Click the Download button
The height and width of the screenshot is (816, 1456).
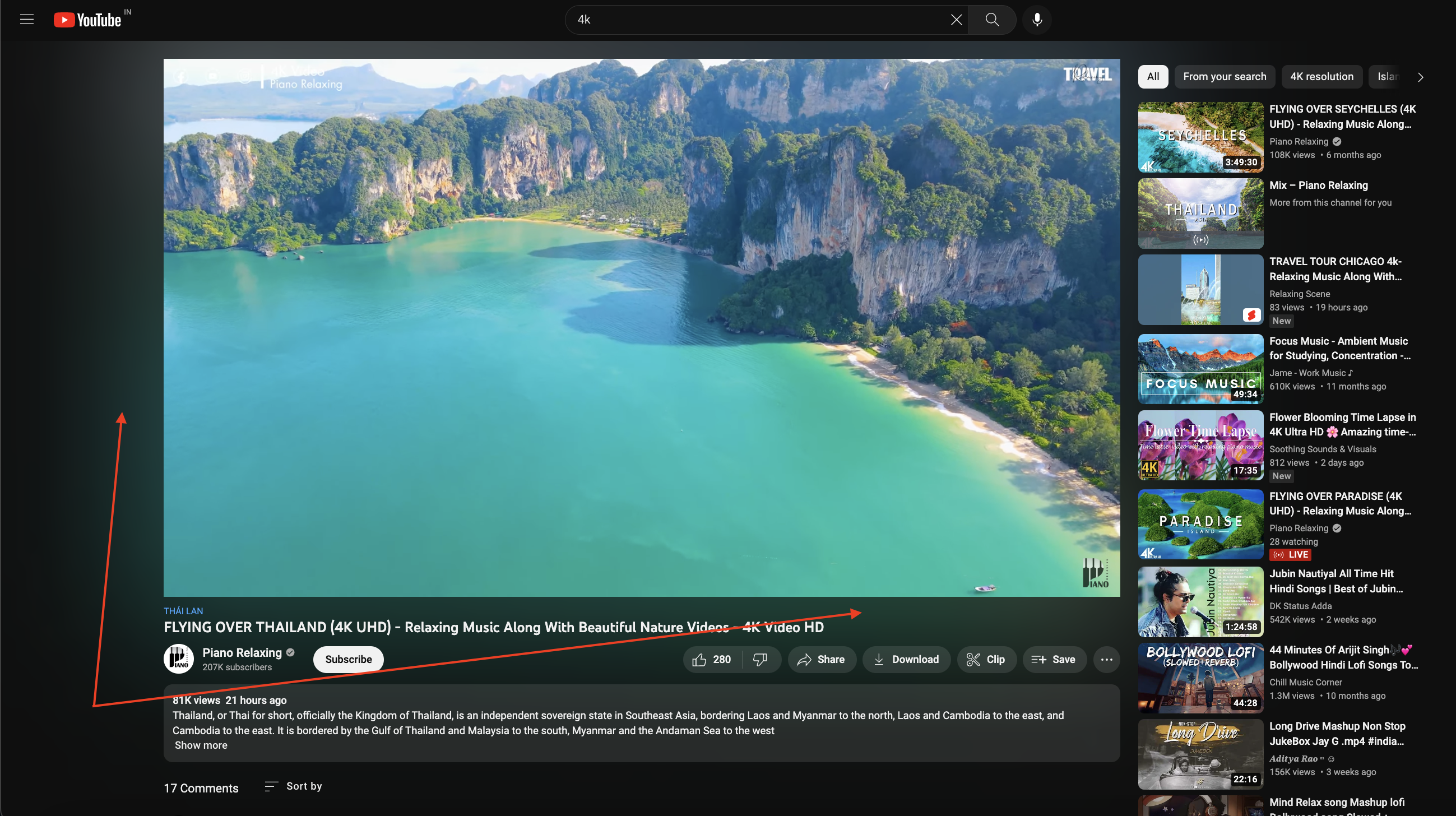click(906, 660)
